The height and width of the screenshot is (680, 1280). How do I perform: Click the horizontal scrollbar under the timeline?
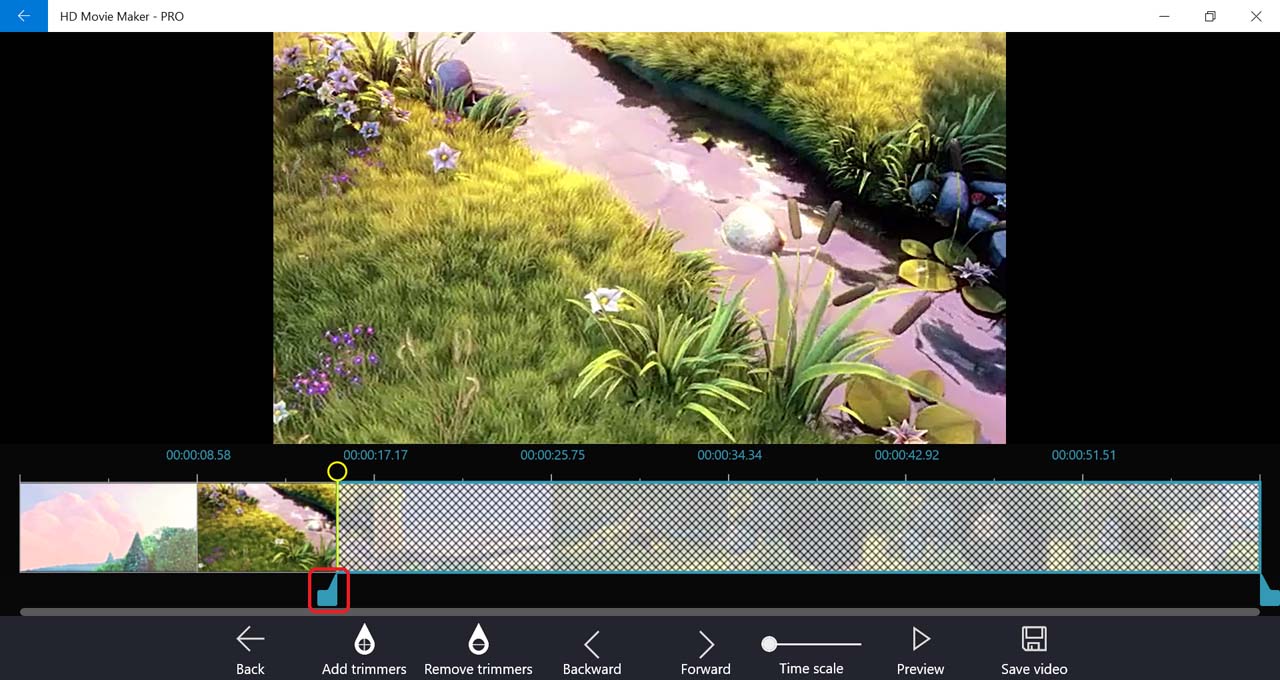[640, 611]
